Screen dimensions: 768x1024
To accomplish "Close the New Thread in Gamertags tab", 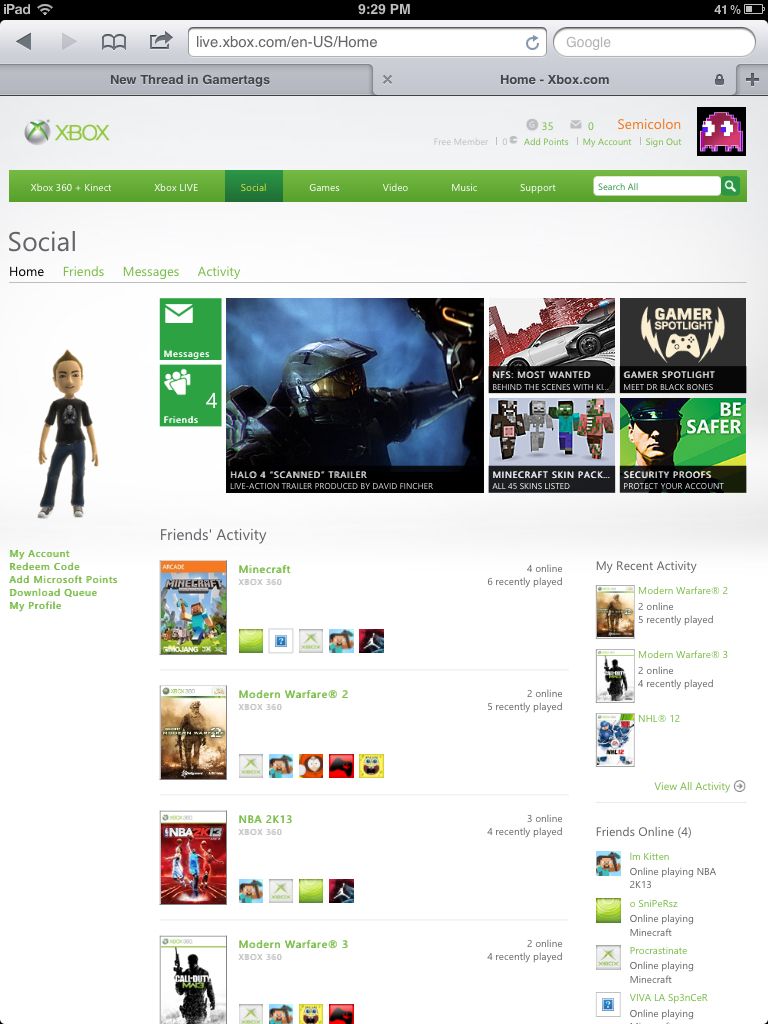I will [387, 79].
